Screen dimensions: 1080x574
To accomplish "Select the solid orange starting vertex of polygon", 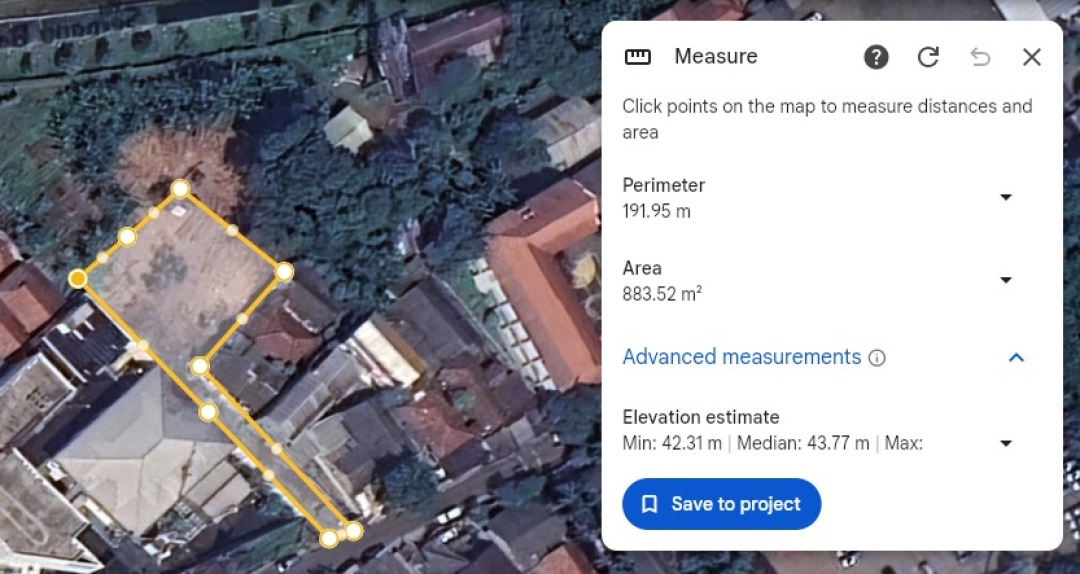I will coord(78,278).
